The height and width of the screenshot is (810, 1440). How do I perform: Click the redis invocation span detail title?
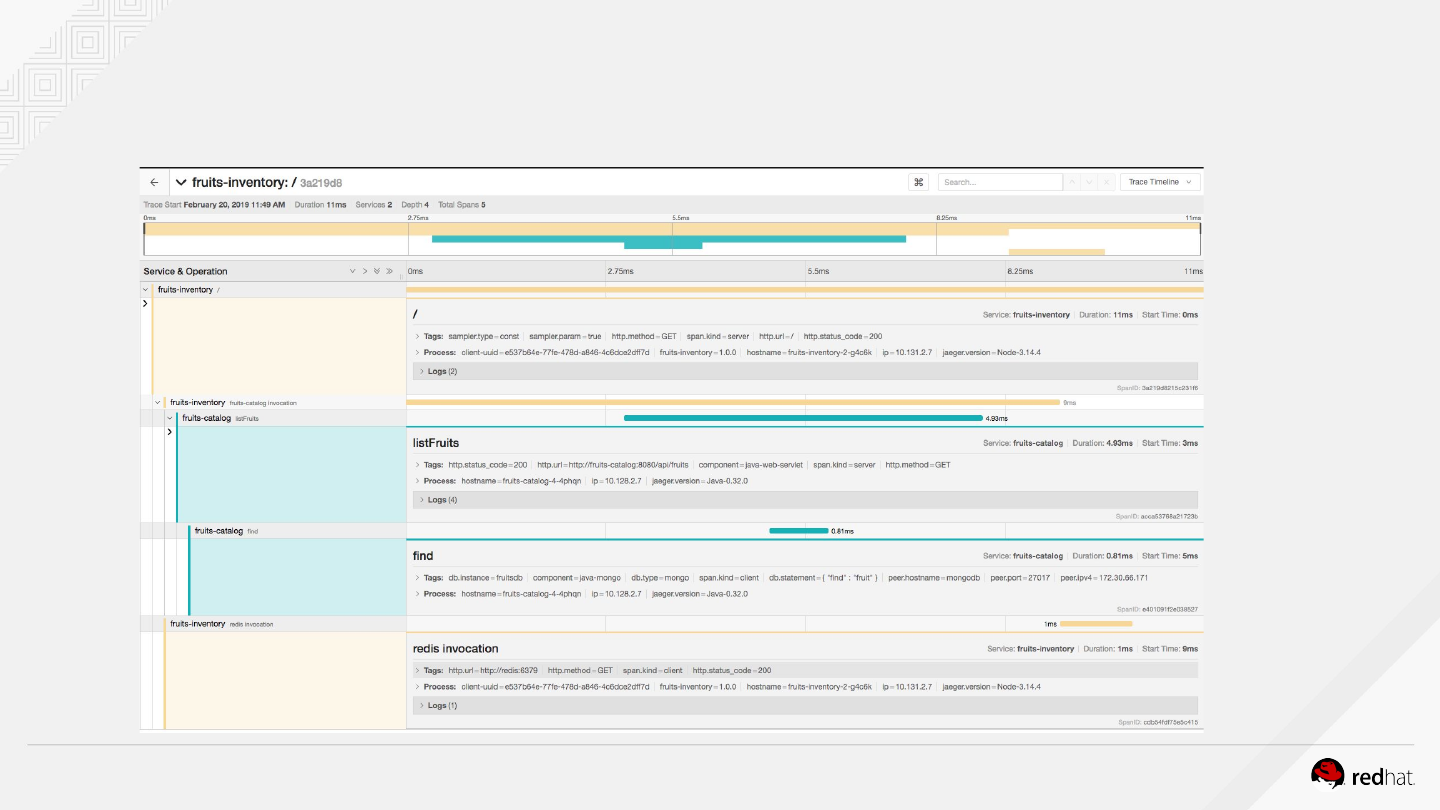click(x=455, y=649)
